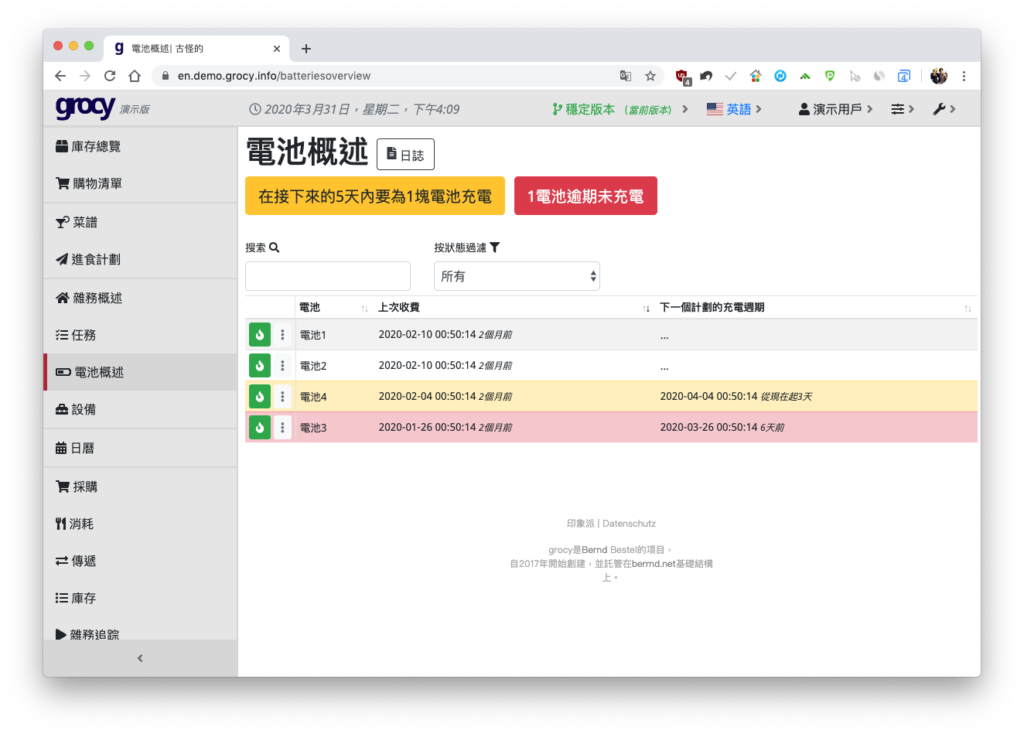The width and height of the screenshot is (1024, 734).
Task: Click the green charge button for 電池2
Action: pos(259,366)
